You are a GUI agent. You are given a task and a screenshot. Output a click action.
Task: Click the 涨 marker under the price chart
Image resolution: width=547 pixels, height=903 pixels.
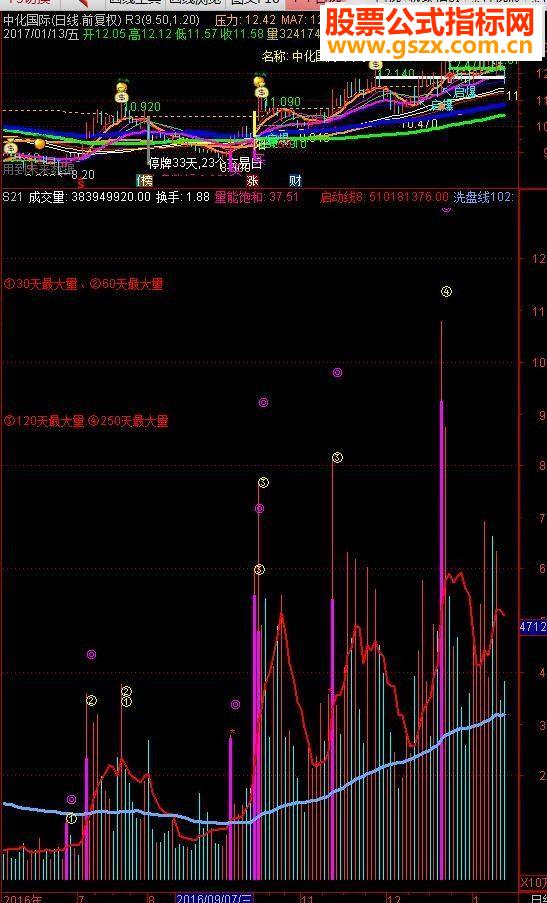click(x=252, y=181)
